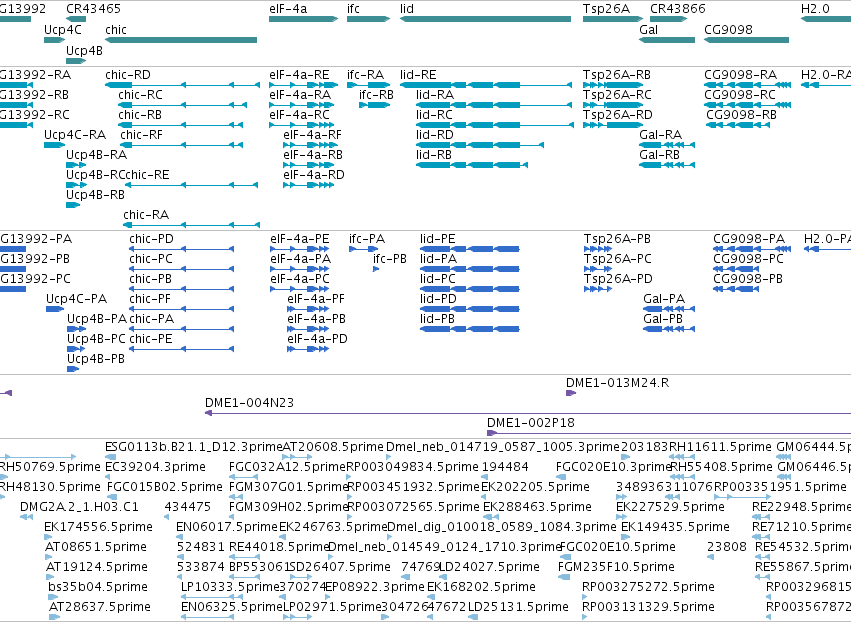Click the Ucp4C-RA transcript
Screen dimensions: 851x622
54,145
